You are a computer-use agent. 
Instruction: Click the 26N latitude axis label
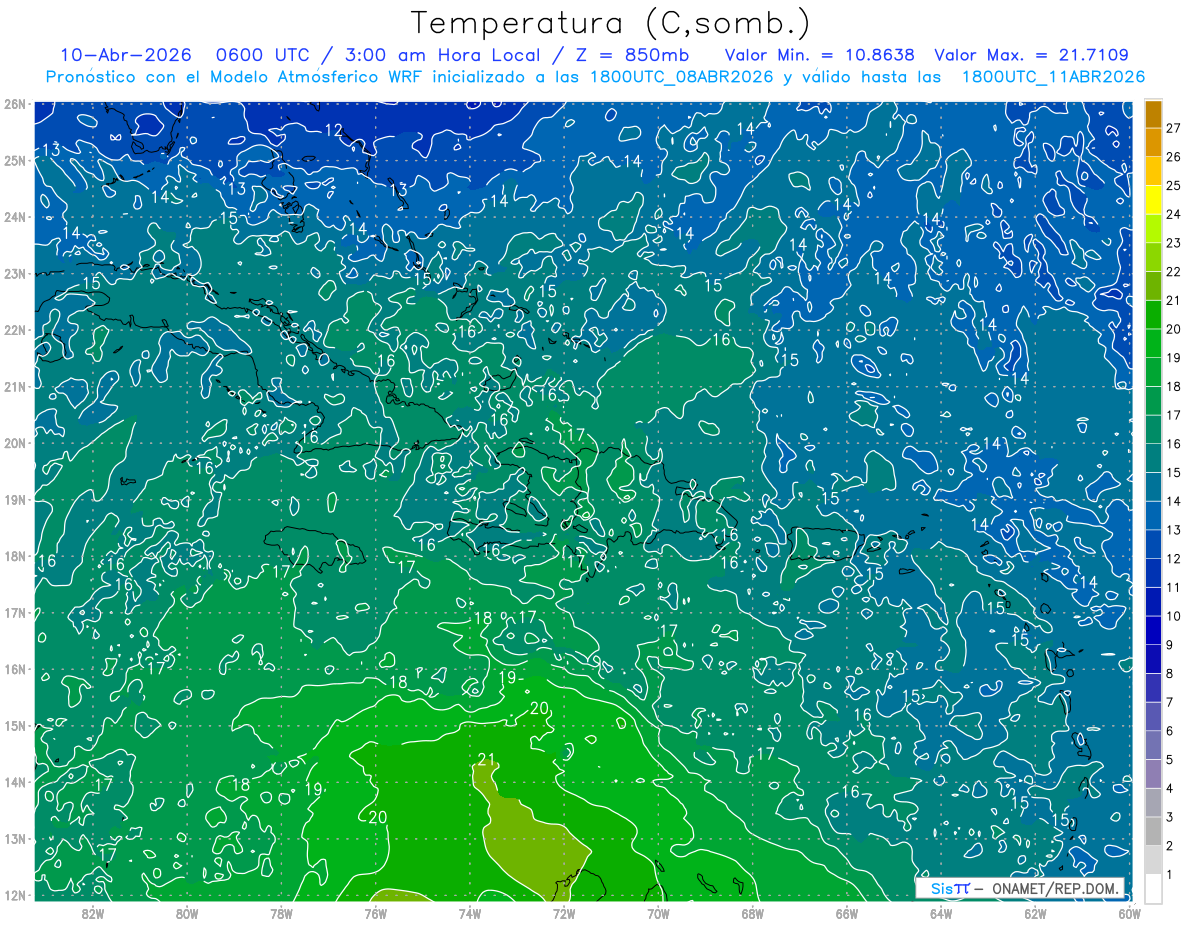point(15,104)
